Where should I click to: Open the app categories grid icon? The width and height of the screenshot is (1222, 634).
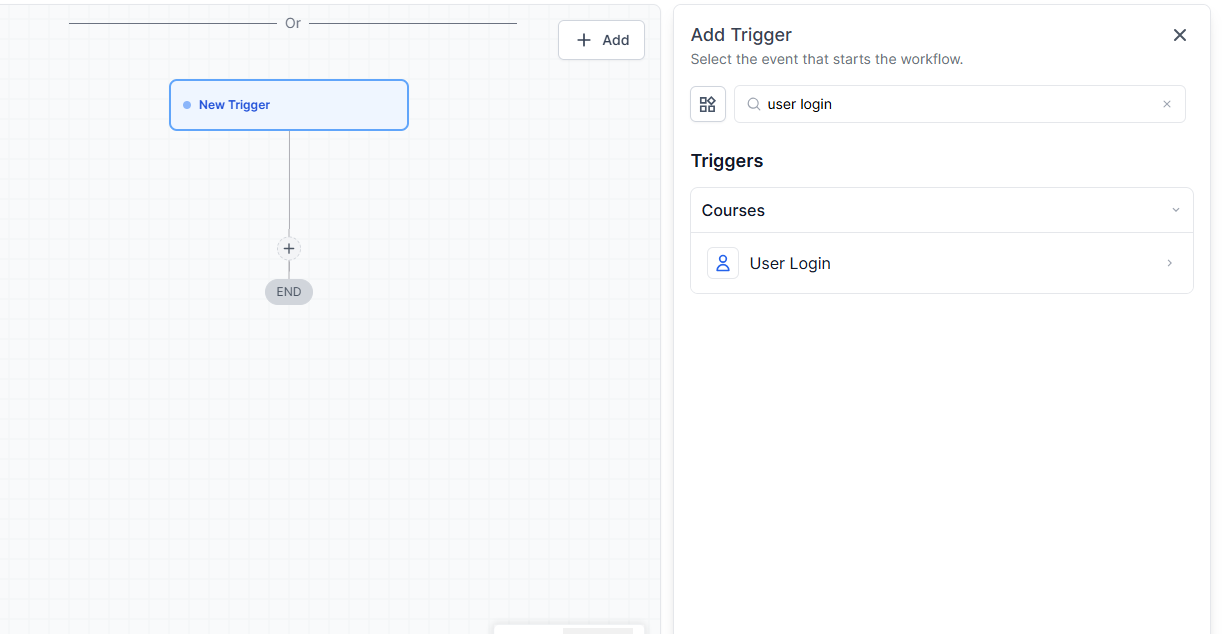coord(708,104)
